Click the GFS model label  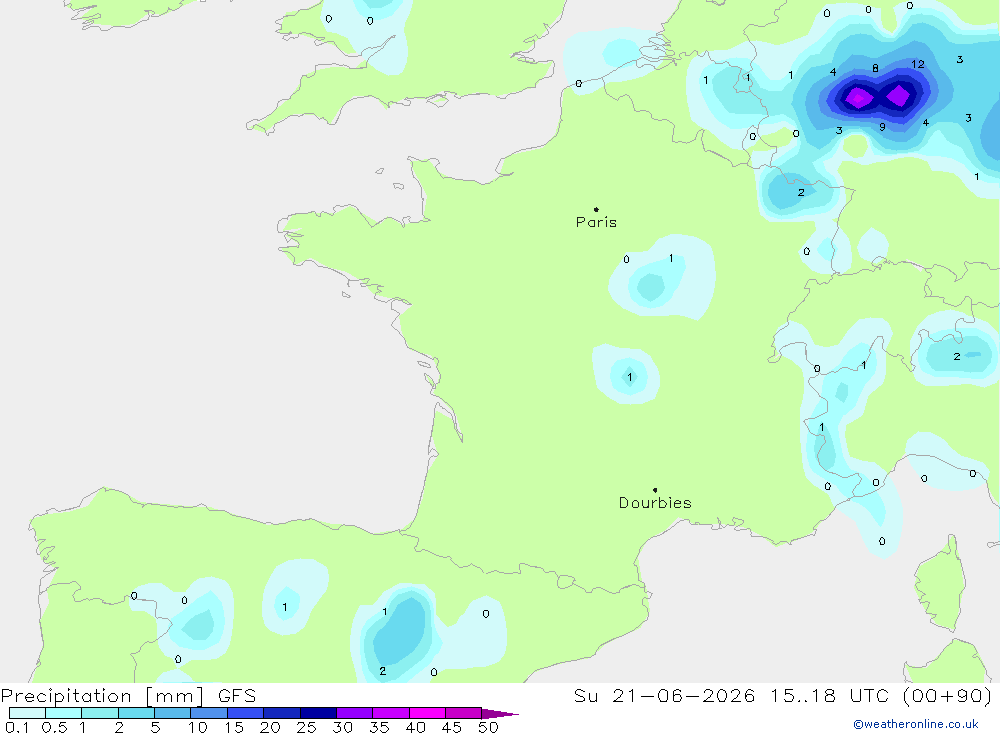237,696
